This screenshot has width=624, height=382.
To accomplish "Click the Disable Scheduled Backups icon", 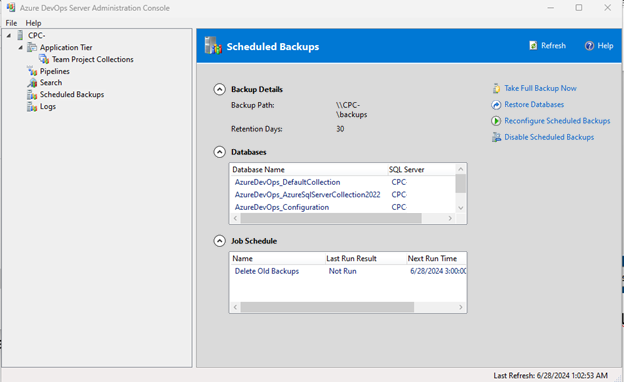I will 496,137.
